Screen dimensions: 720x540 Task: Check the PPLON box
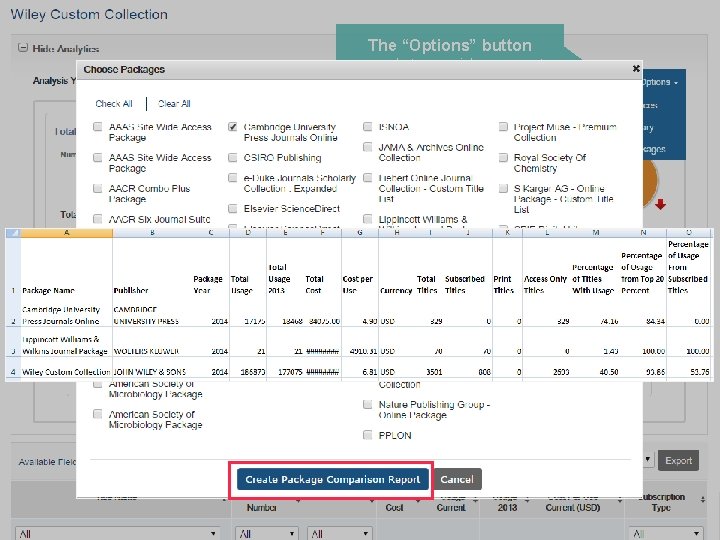tap(367, 435)
